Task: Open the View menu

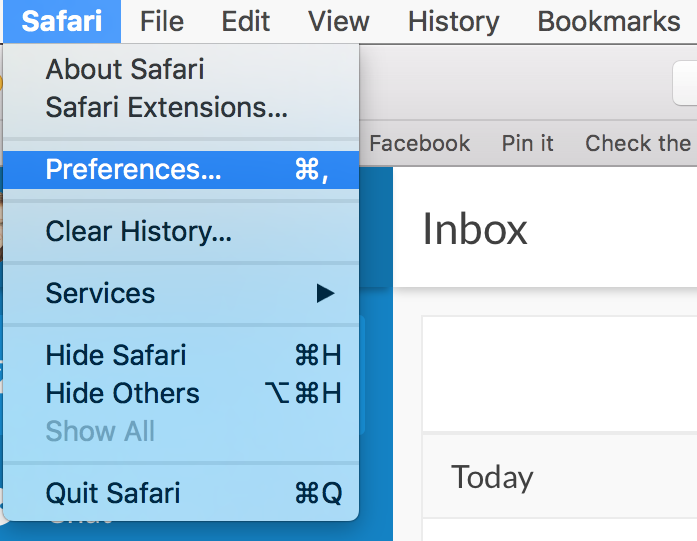Action: pos(339,21)
